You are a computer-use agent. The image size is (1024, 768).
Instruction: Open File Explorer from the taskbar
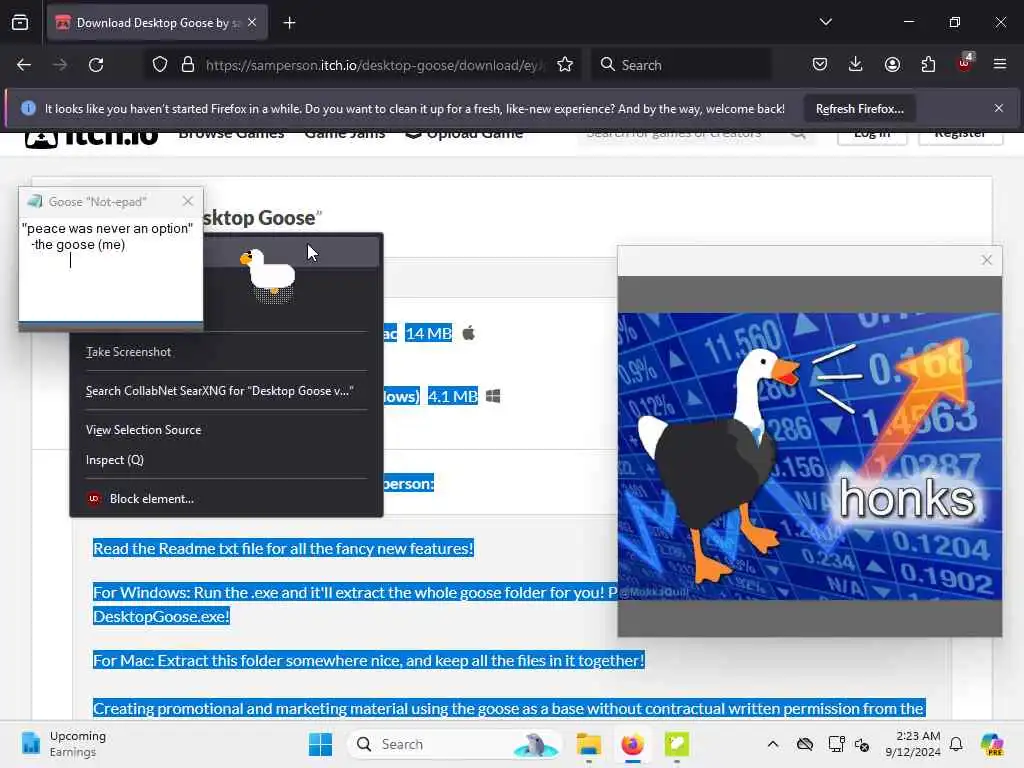point(588,744)
